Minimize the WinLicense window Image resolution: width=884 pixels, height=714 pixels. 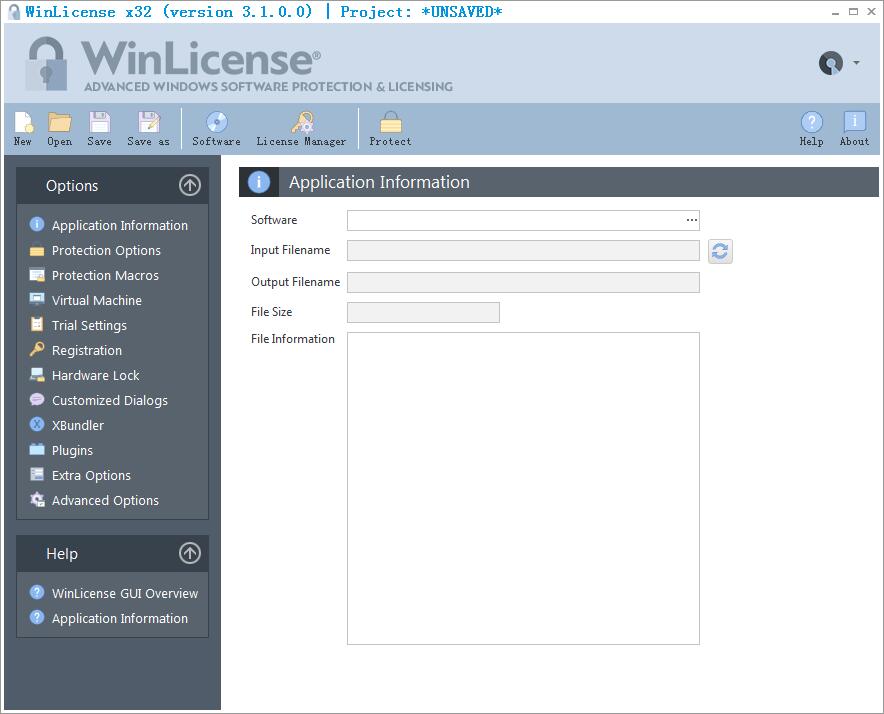836,12
